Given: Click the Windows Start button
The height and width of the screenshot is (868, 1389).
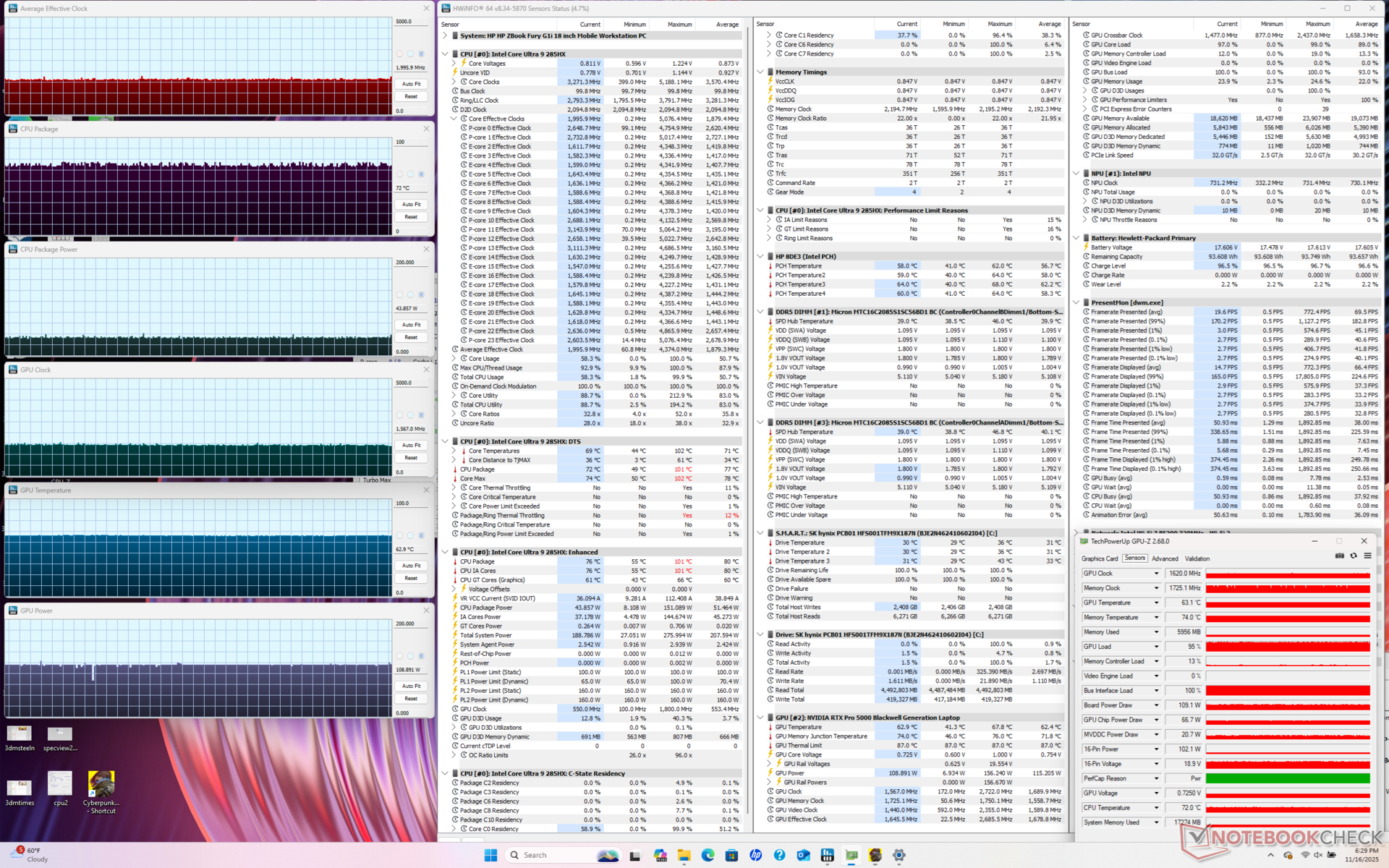Looking at the screenshot, I should point(490,855).
